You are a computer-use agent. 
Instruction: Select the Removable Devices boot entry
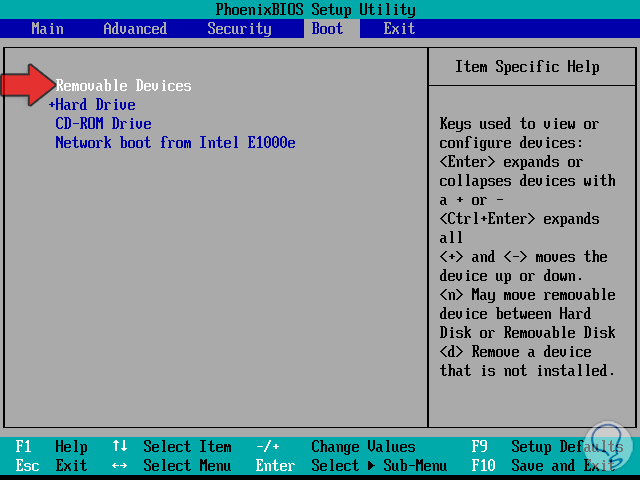(x=123, y=86)
